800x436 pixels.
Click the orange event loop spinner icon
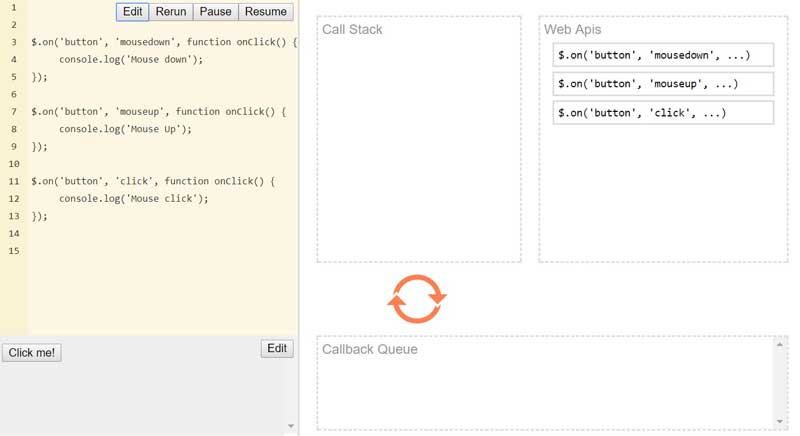(x=416, y=299)
